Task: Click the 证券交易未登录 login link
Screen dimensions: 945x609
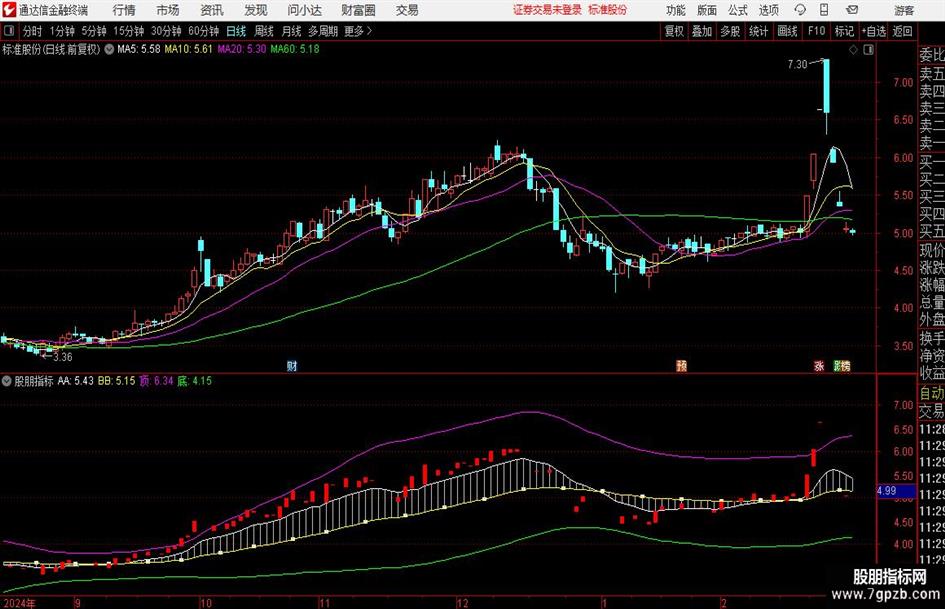Action: click(548, 10)
